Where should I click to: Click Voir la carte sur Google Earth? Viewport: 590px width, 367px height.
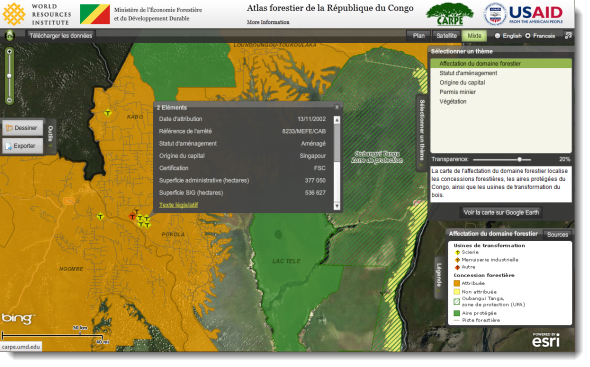click(501, 213)
